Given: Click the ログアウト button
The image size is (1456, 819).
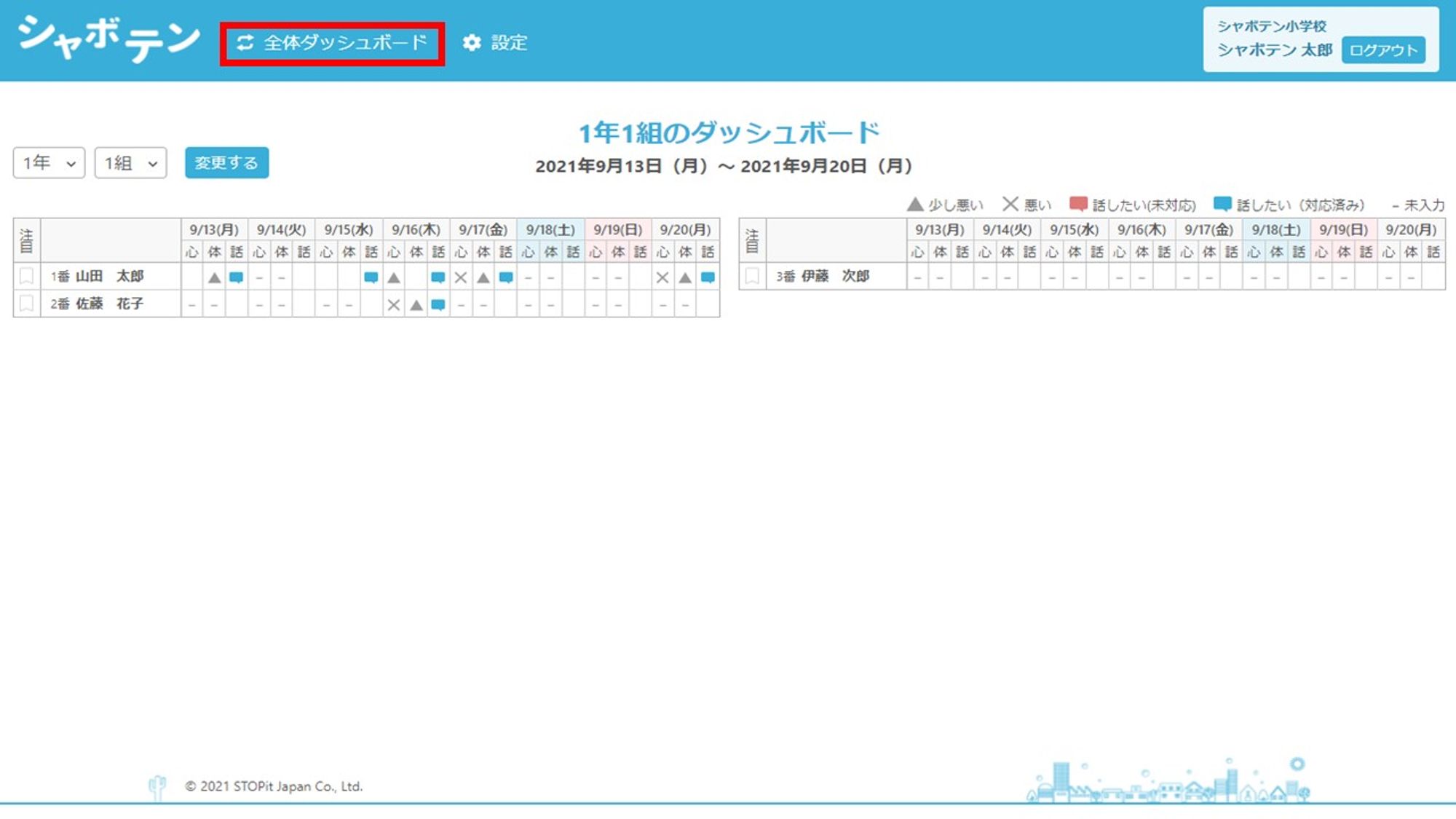Looking at the screenshot, I should [1382, 50].
